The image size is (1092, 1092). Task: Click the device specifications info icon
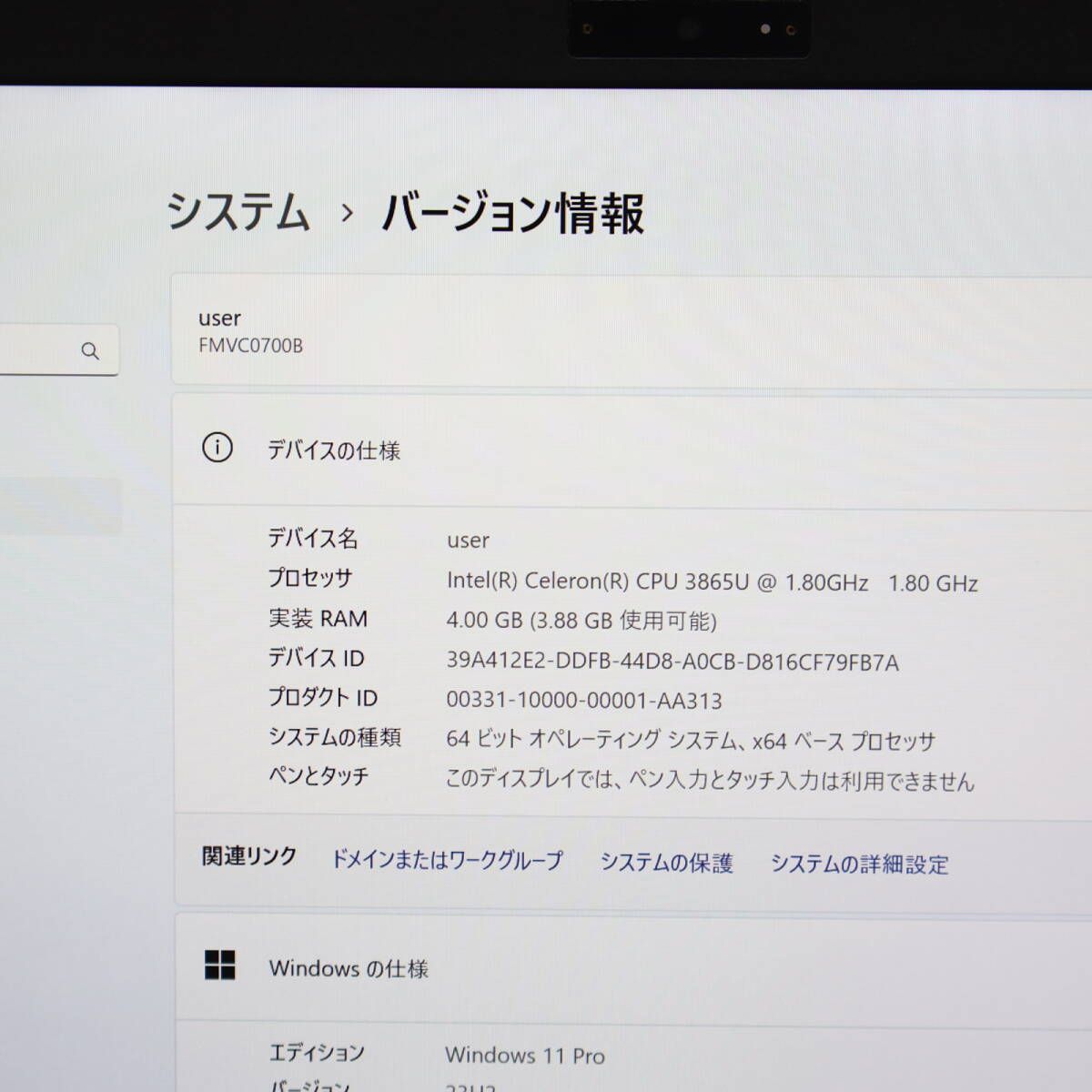point(217,448)
